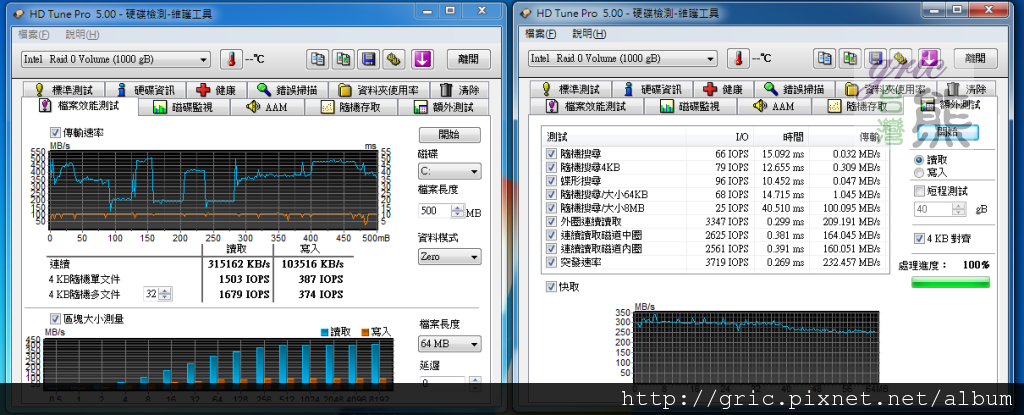Adjust 檔案長度 500 MB stepper

457,211
